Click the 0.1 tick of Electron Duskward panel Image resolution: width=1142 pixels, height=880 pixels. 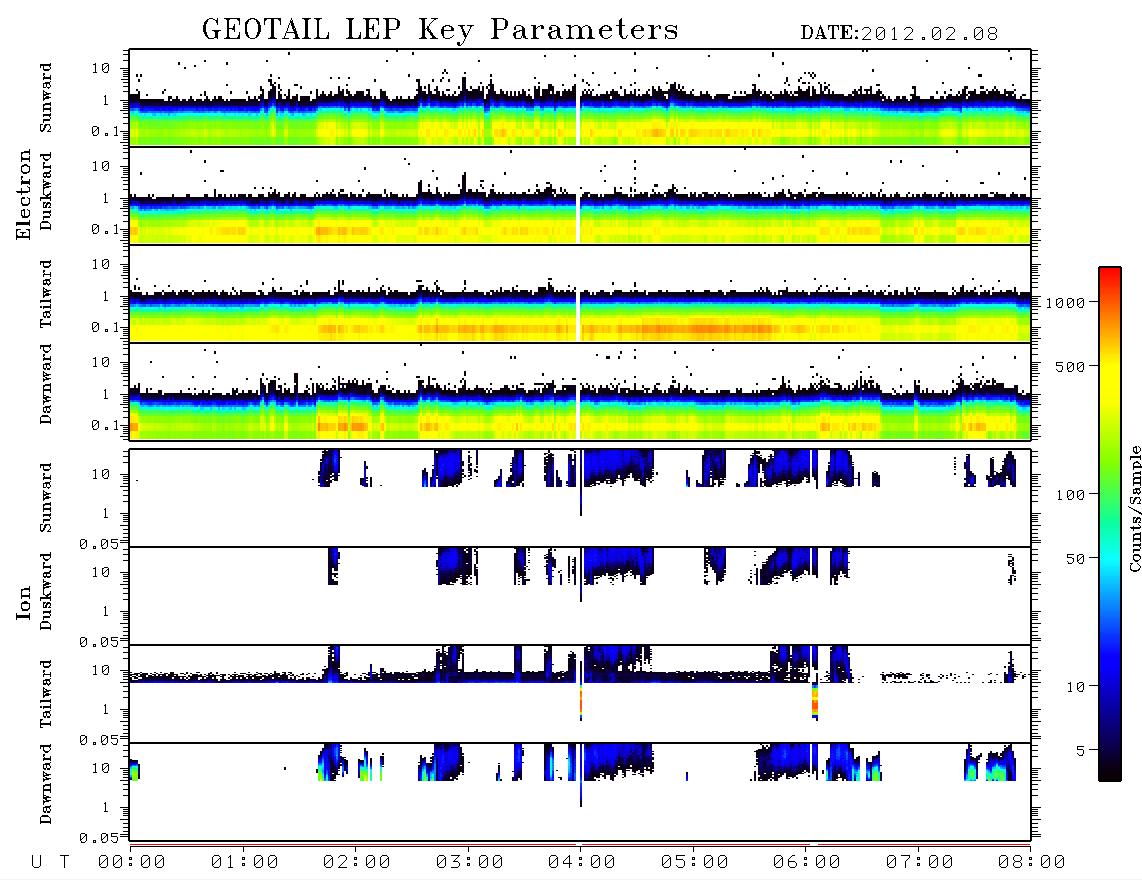tap(108, 229)
